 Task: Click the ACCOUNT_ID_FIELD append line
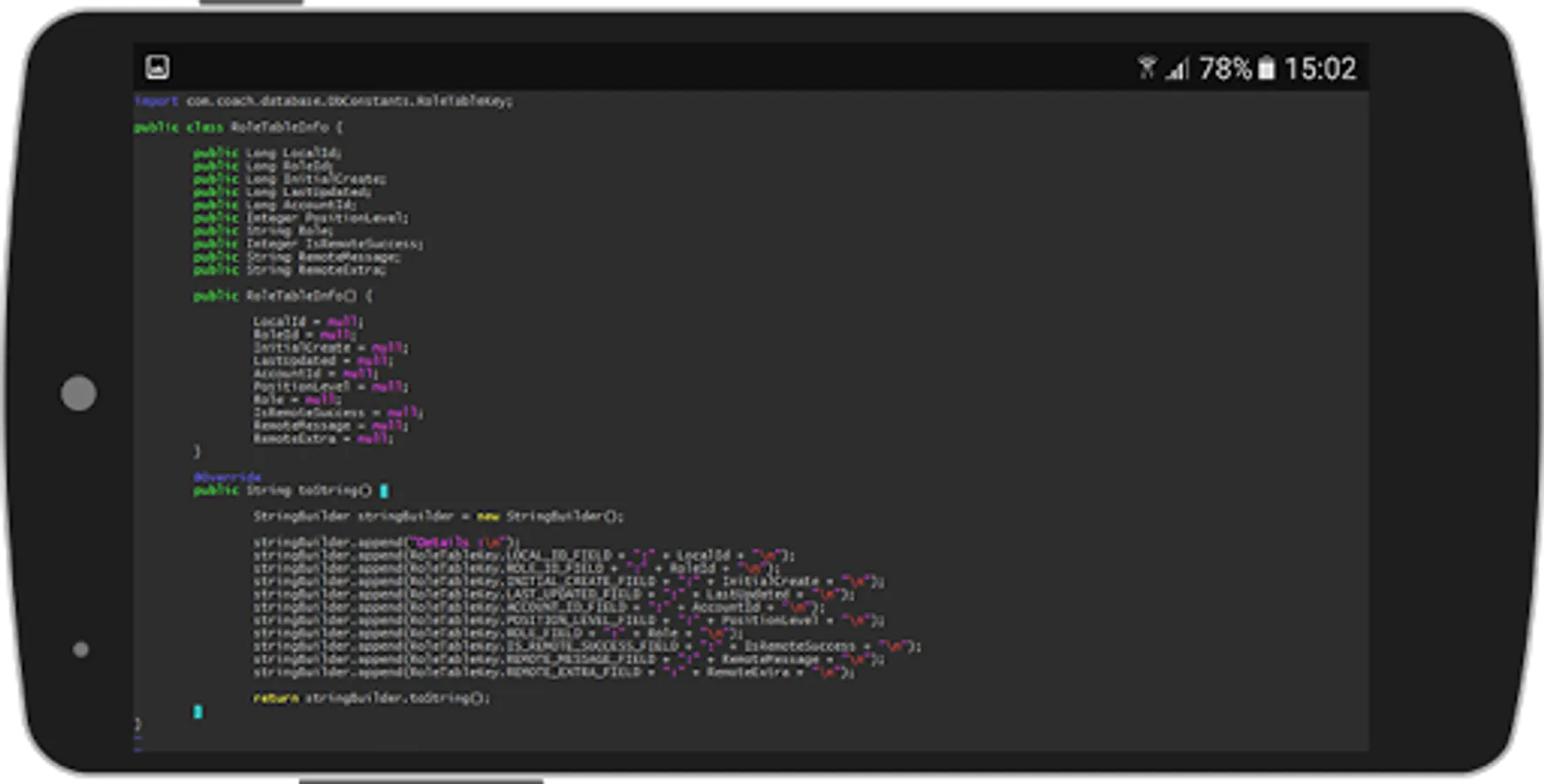538,607
